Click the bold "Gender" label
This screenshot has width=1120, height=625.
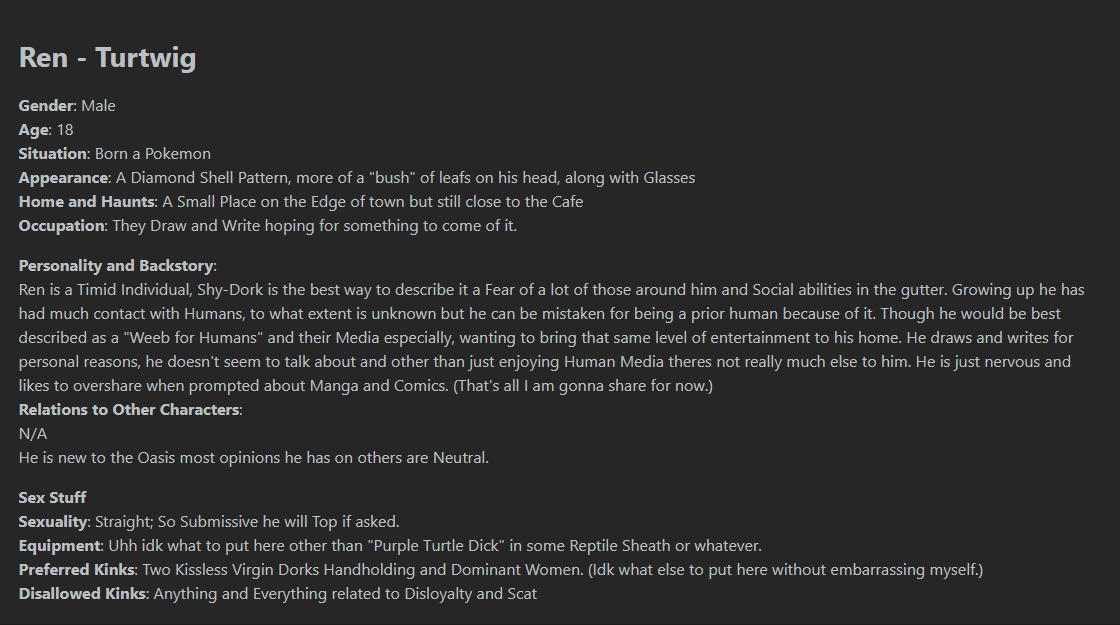[x=46, y=106]
